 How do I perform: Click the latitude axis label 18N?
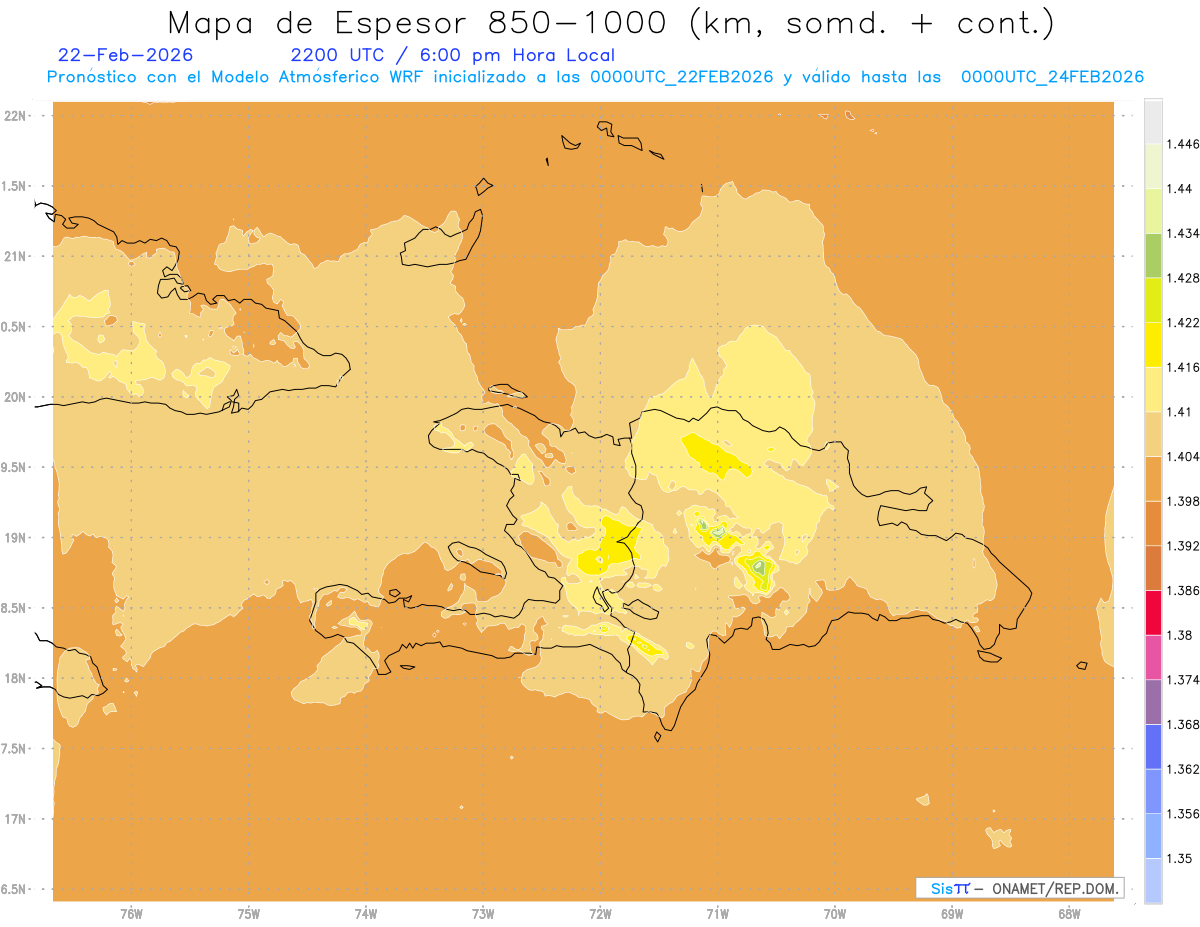tap(15, 678)
